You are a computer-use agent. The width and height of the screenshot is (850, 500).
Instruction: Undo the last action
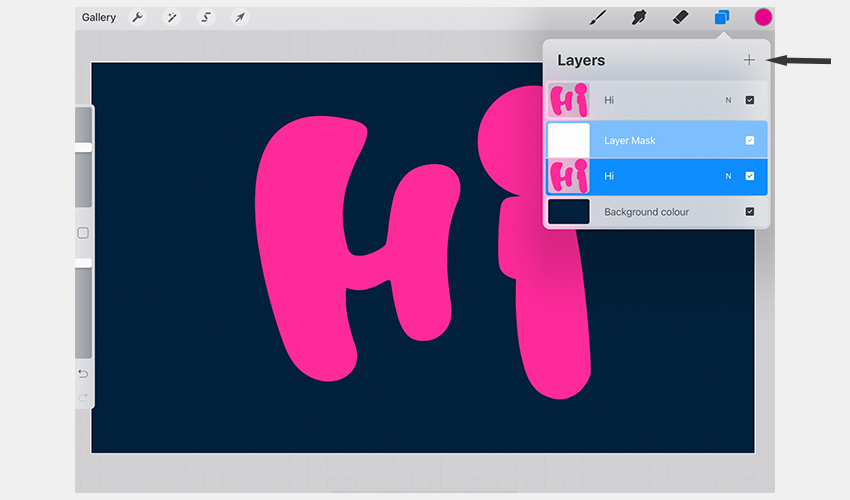click(83, 374)
